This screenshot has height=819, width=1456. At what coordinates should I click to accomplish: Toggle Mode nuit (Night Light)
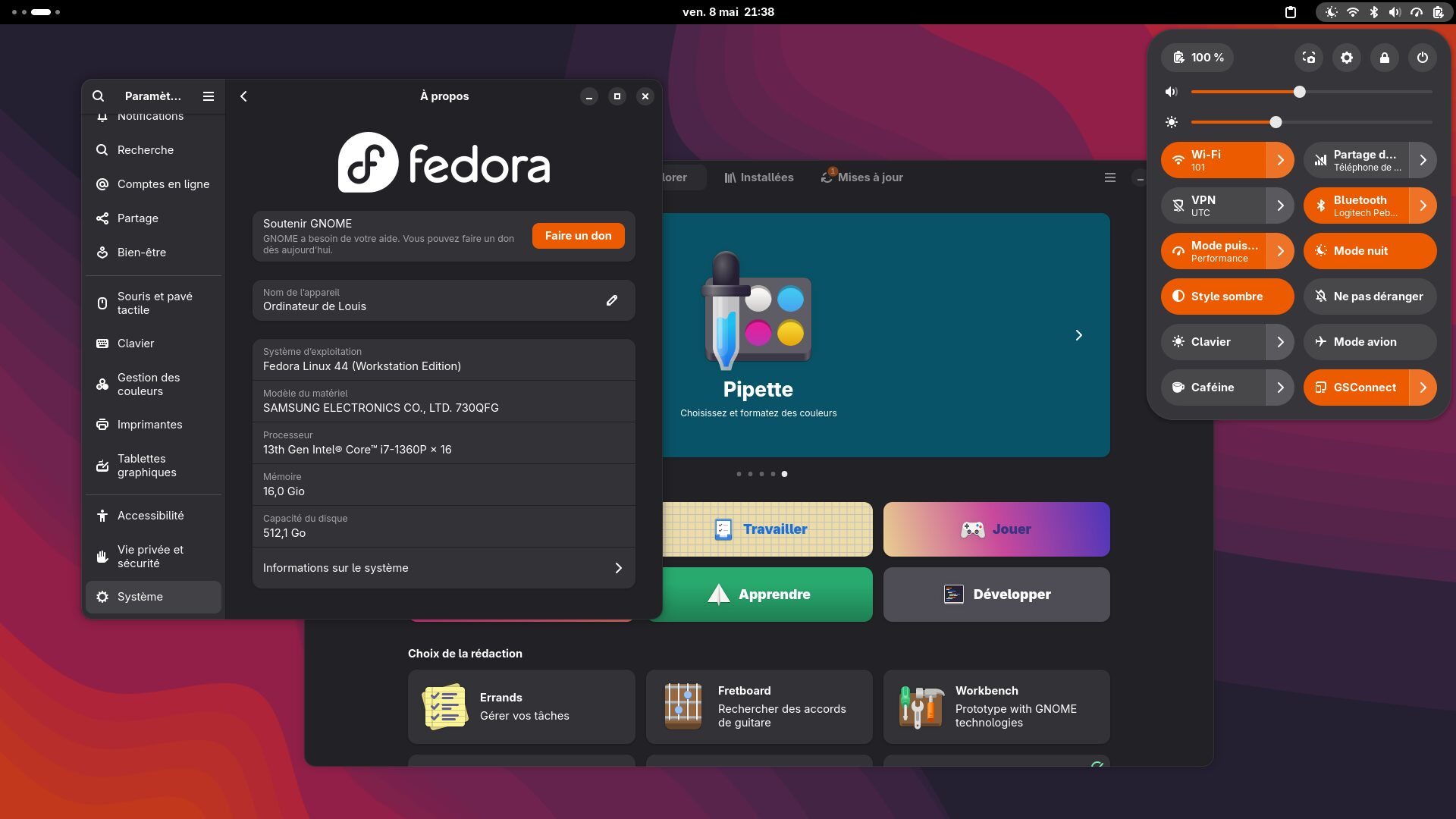coord(1370,251)
